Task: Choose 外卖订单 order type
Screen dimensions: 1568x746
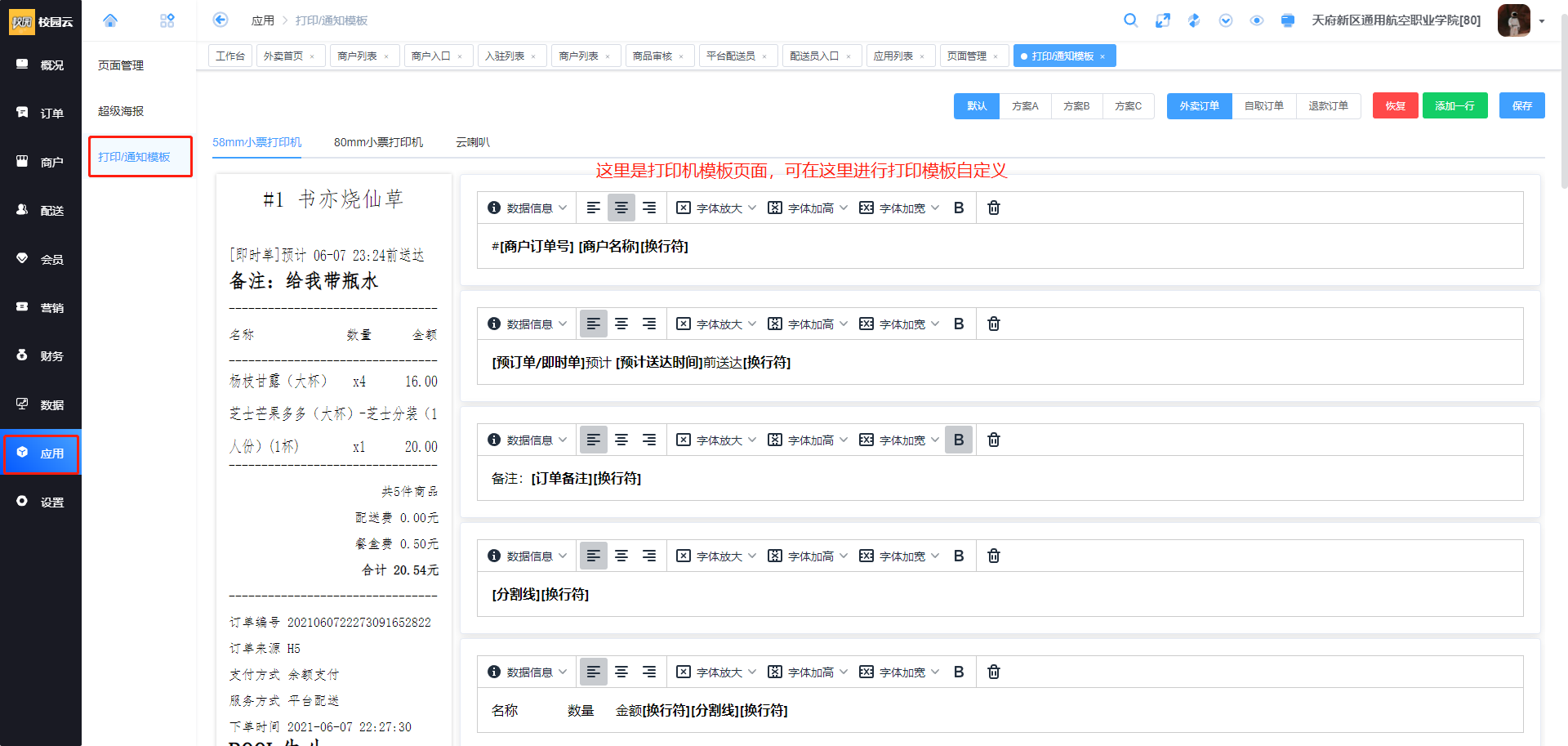Action: [1199, 105]
